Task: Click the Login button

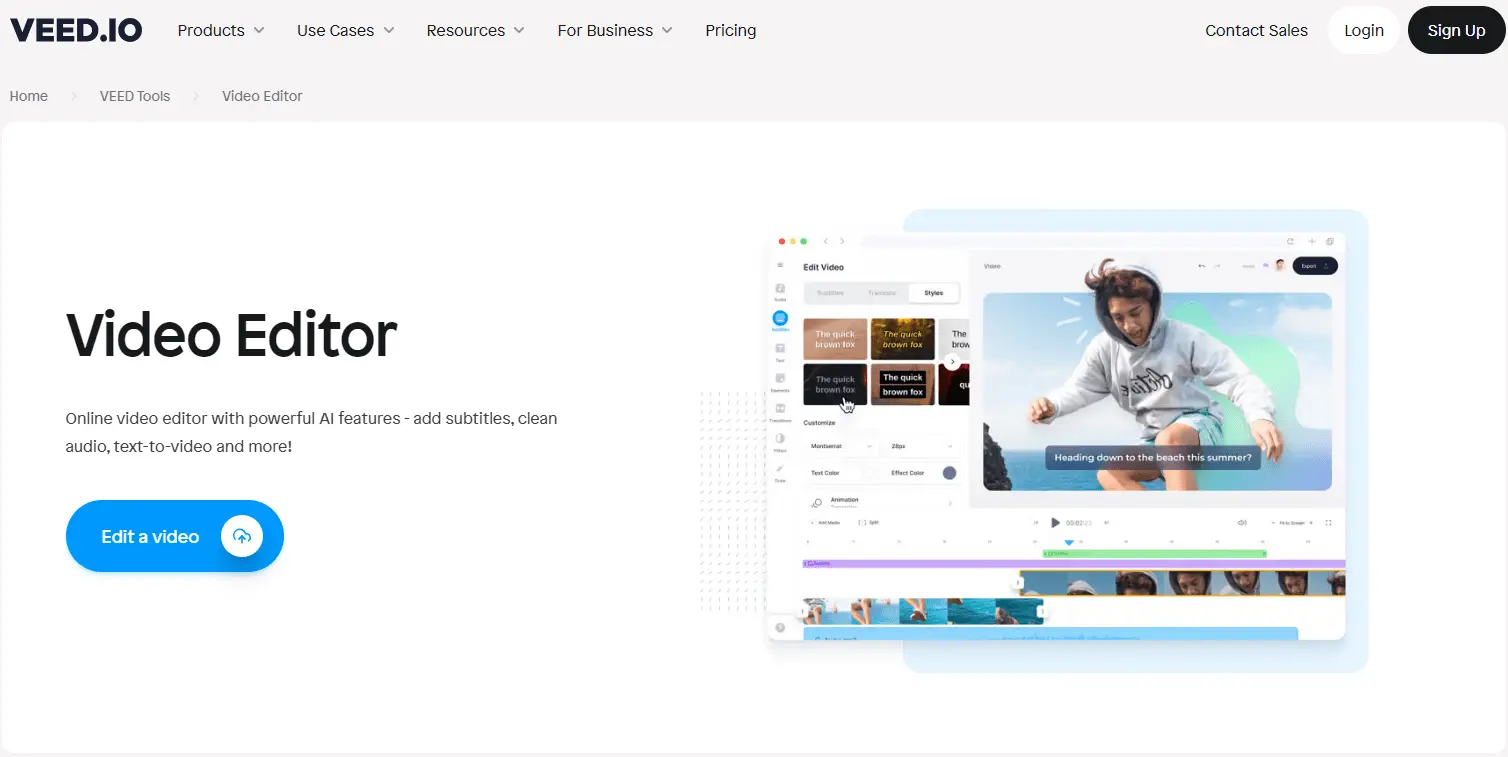Action: point(1364,30)
